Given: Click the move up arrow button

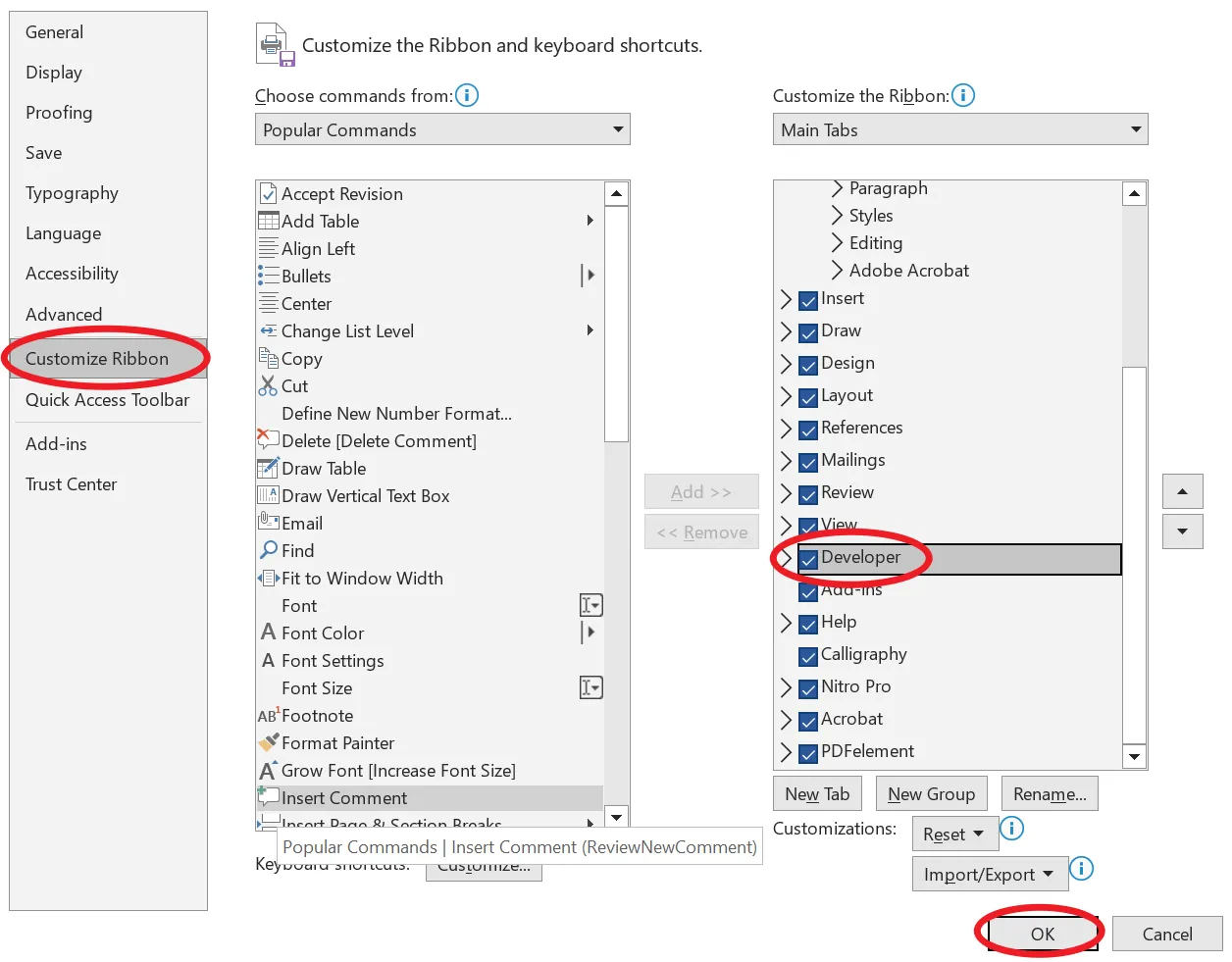Looking at the screenshot, I should 1182,491.
